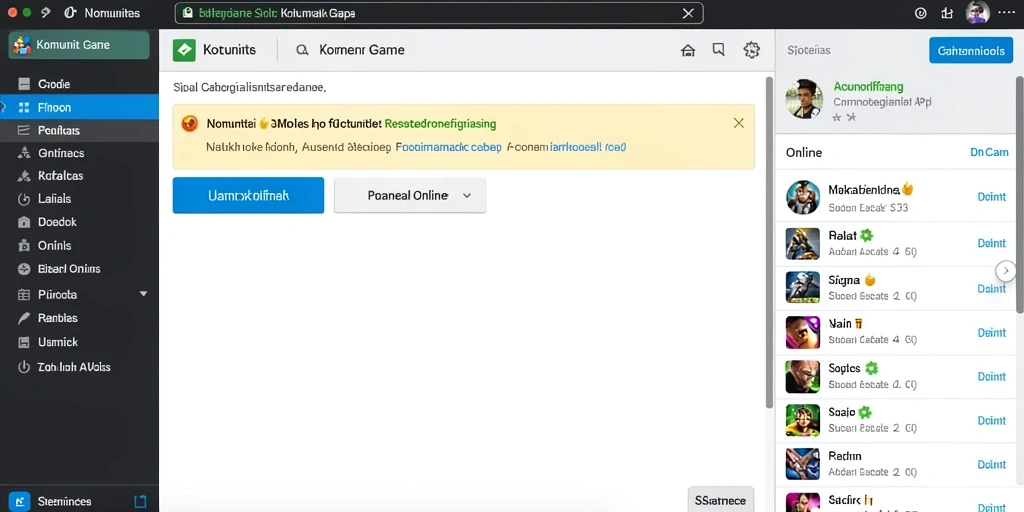Click the Dn Cam link beside Online

coord(989,152)
